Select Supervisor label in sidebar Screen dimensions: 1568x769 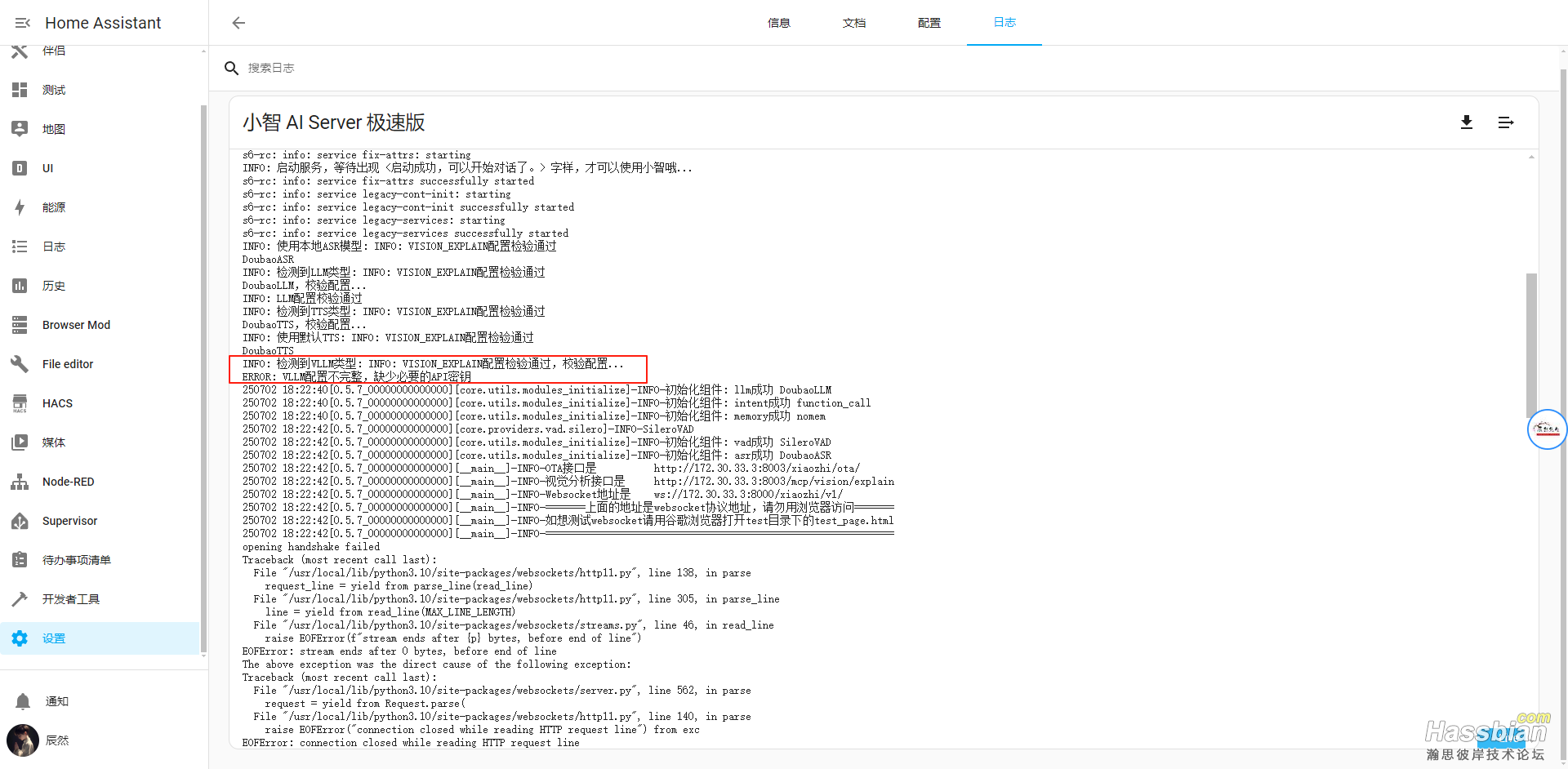pyautogui.click(x=69, y=521)
